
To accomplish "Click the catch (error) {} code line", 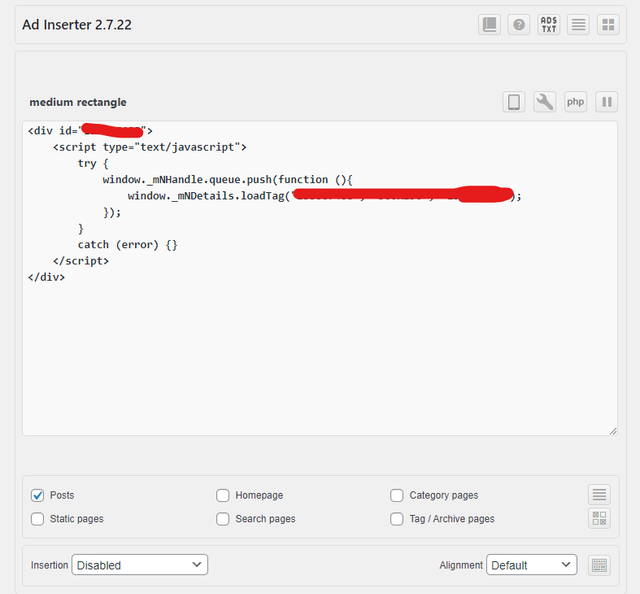I will tap(128, 245).
